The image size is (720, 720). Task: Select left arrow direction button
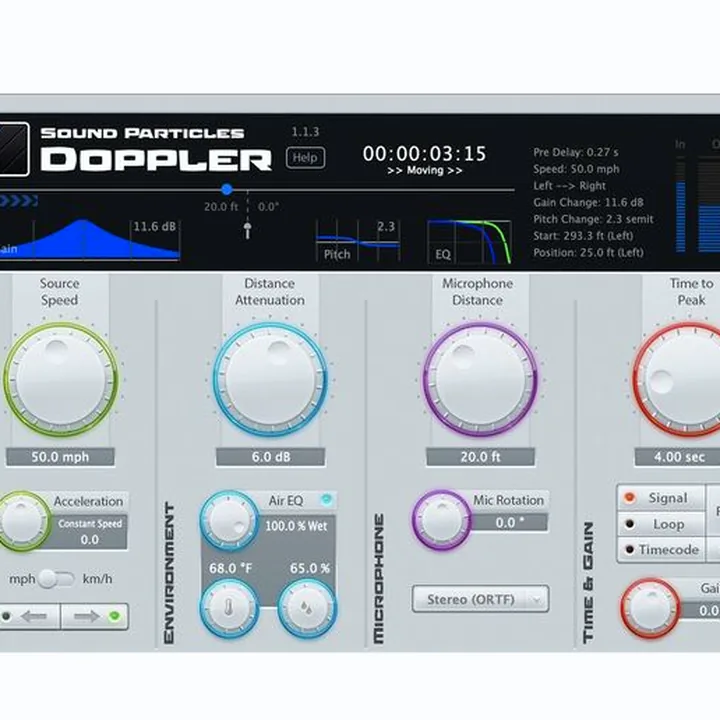click(30, 616)
